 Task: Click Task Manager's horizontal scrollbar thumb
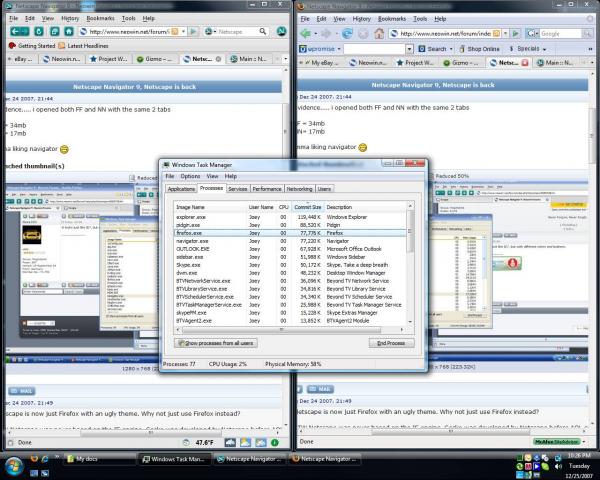pyautogui.click(x=282, y=330)
